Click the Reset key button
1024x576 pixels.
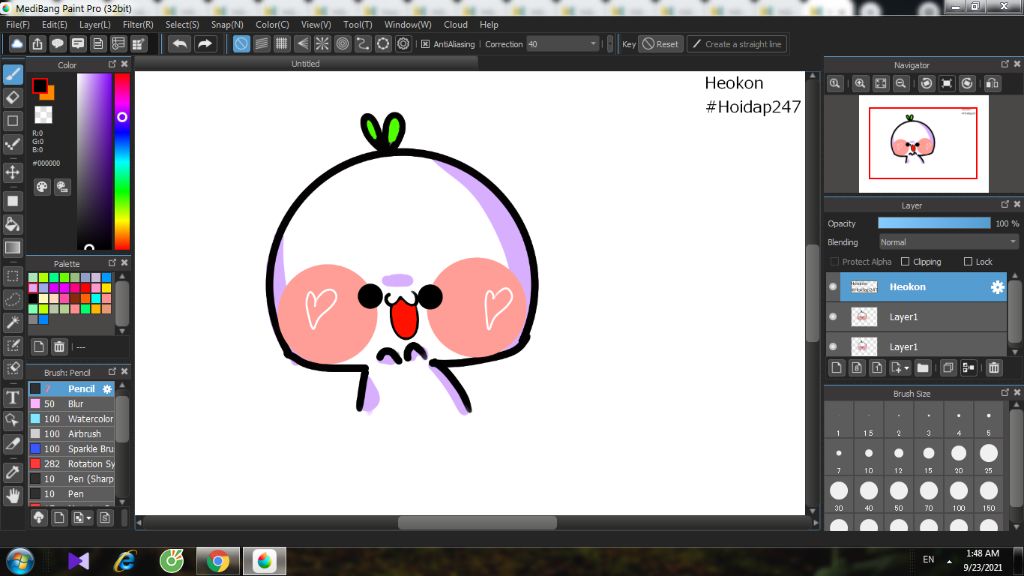660,44
